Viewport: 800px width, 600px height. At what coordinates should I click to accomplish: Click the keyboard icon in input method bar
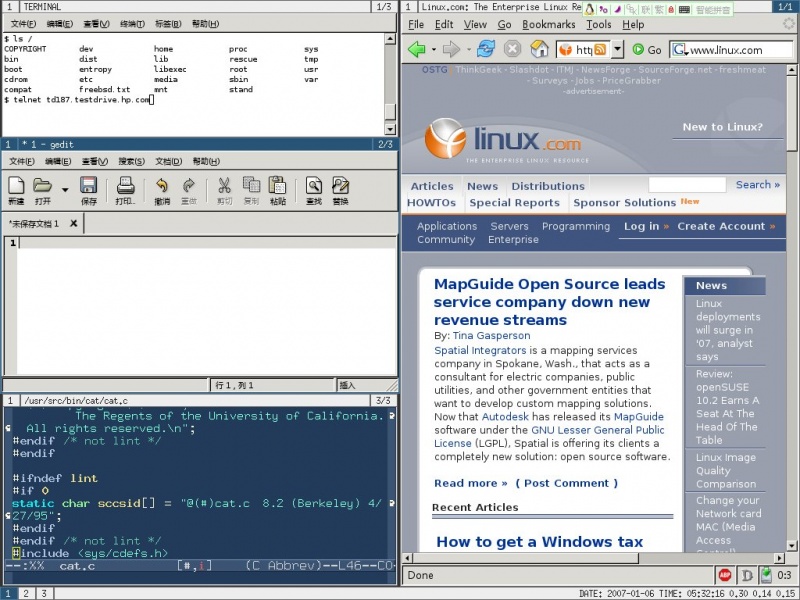pyautogui.click(x=684, y=9)
